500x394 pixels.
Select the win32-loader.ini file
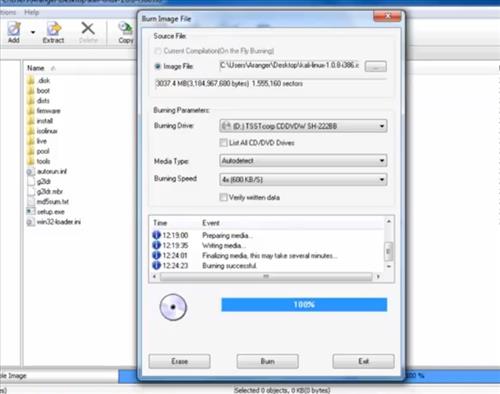coord(54,222)
